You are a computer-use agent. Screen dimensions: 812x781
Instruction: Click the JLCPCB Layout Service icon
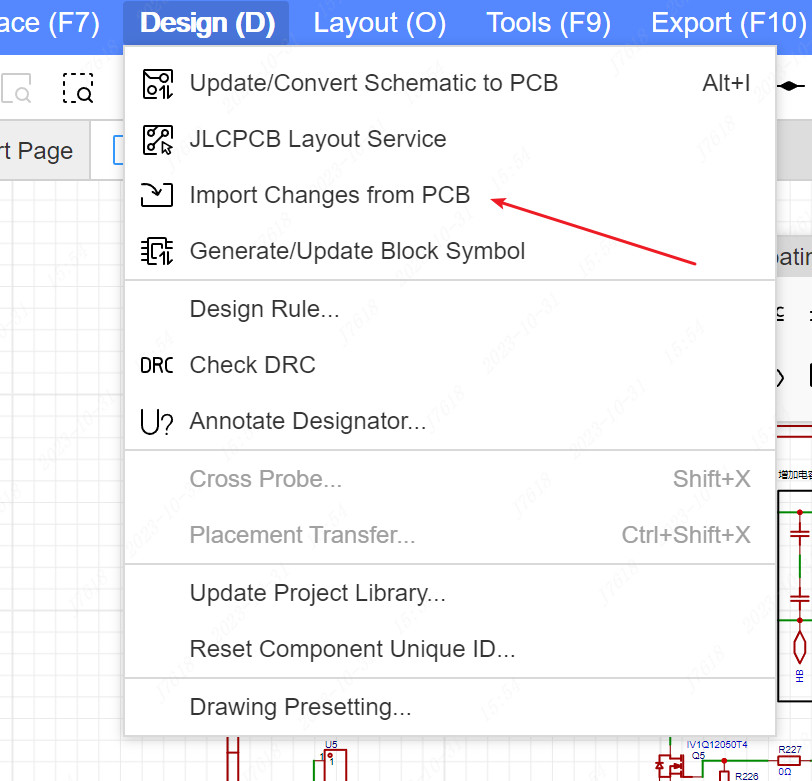click(157, 139)
